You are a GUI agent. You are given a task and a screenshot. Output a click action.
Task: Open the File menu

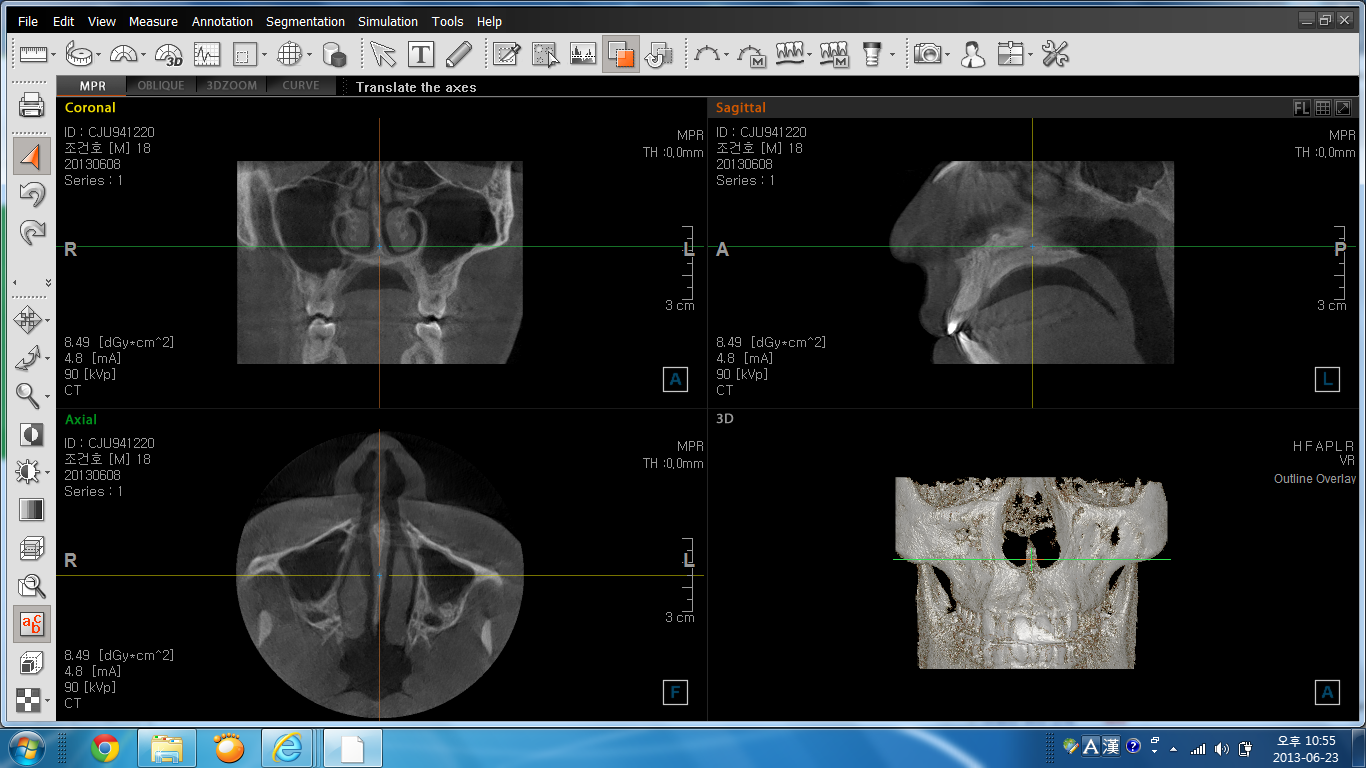pos(28,21)
